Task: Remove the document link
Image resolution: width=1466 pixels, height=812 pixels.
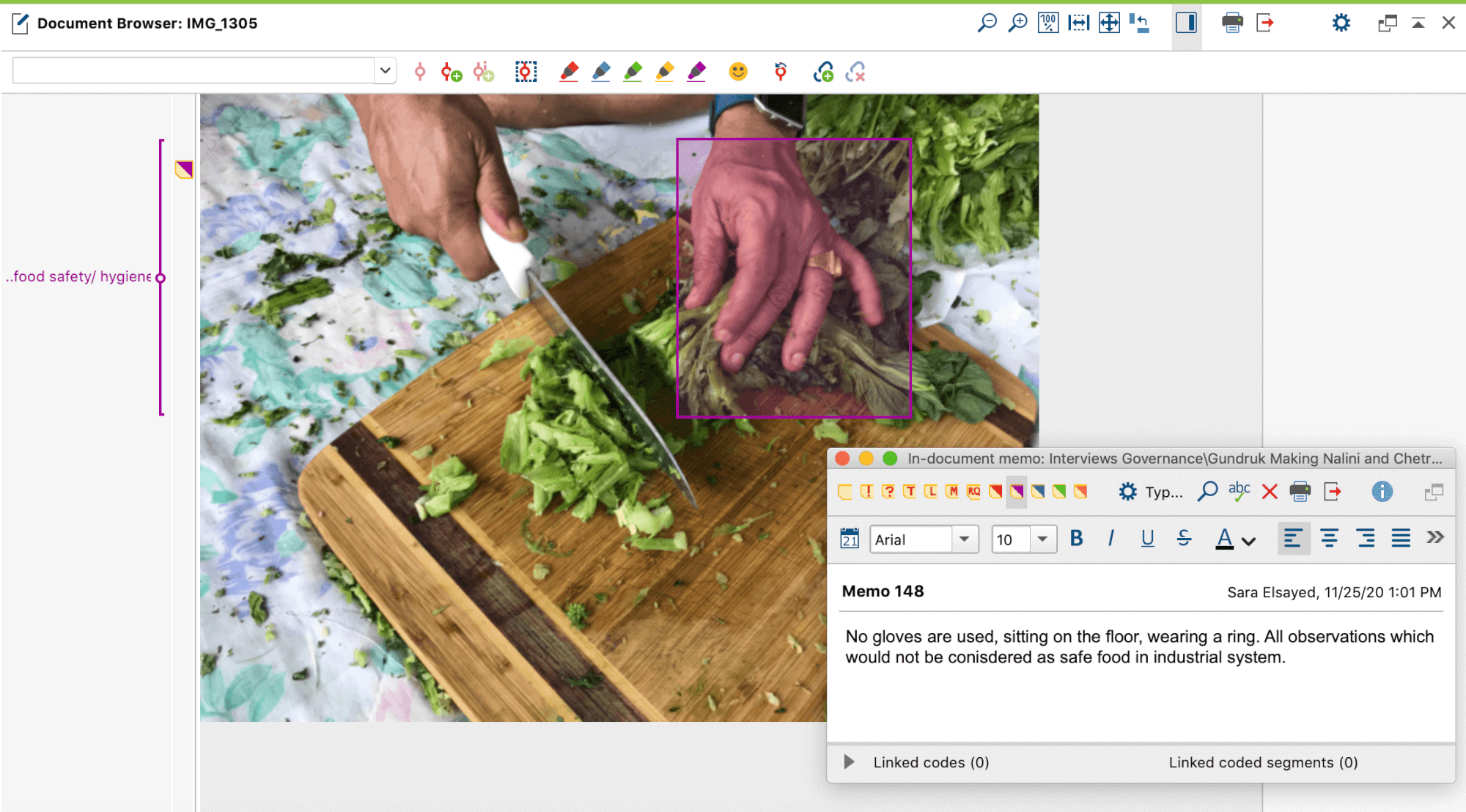Action: point(855,72)
